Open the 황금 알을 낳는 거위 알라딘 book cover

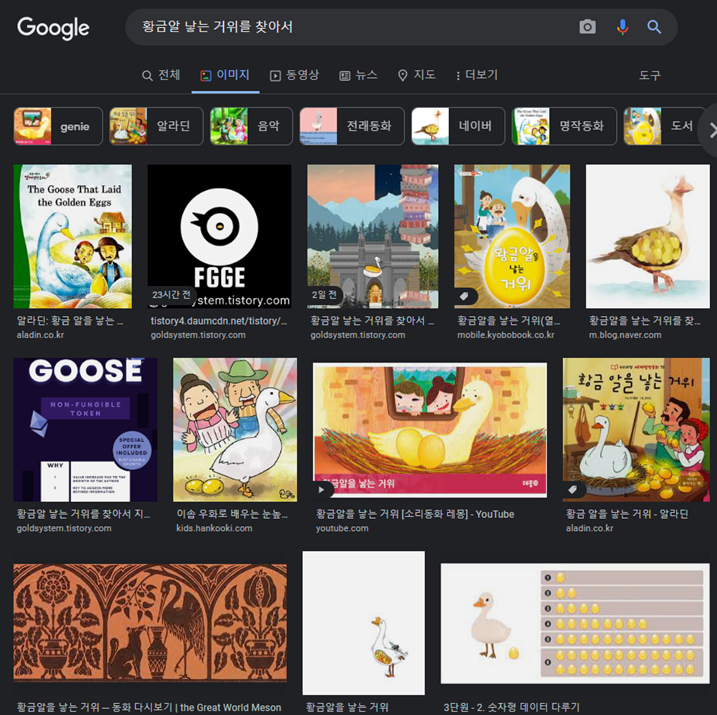tap(637, 430)
